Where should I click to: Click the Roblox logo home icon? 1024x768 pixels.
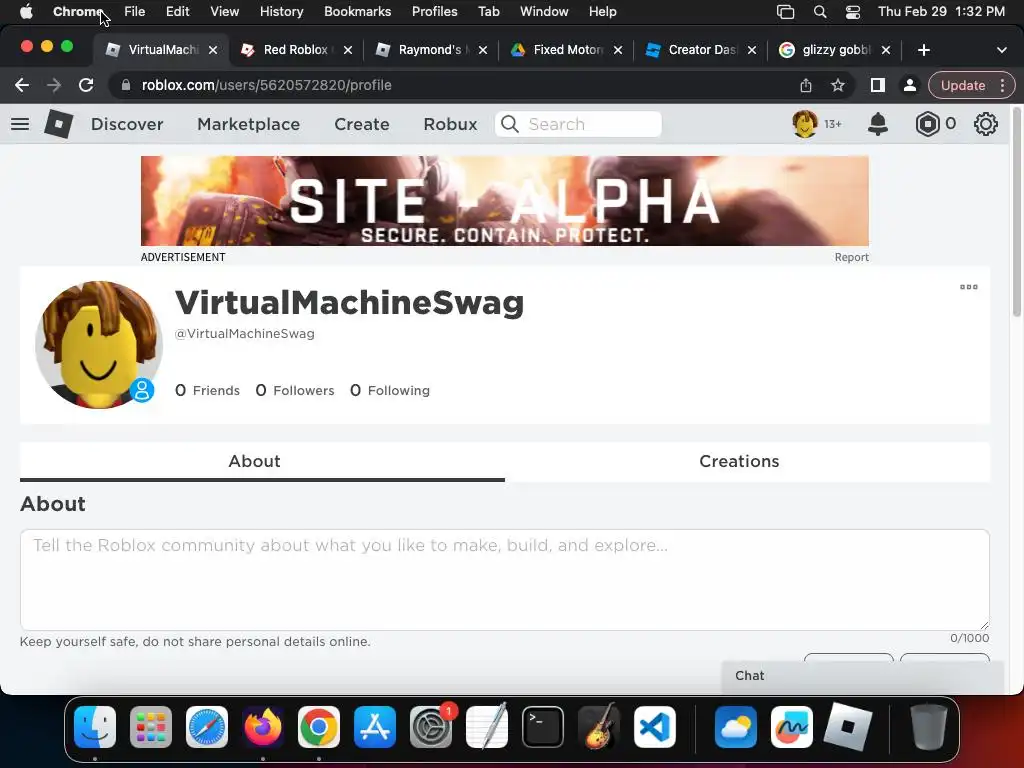(59, 124)
